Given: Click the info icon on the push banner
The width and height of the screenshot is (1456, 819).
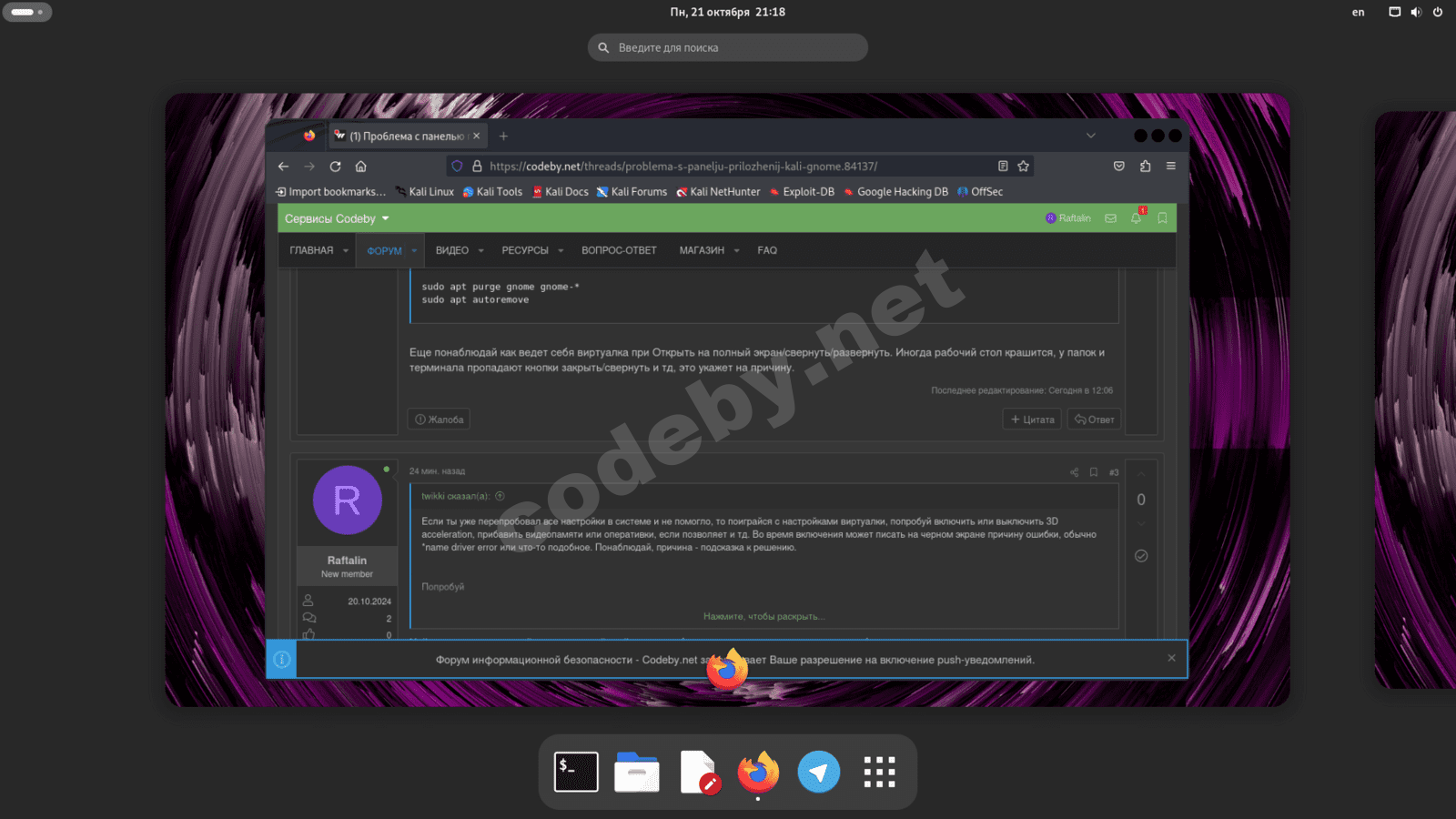Looking at the screenshot, I should tap(282, 660).
